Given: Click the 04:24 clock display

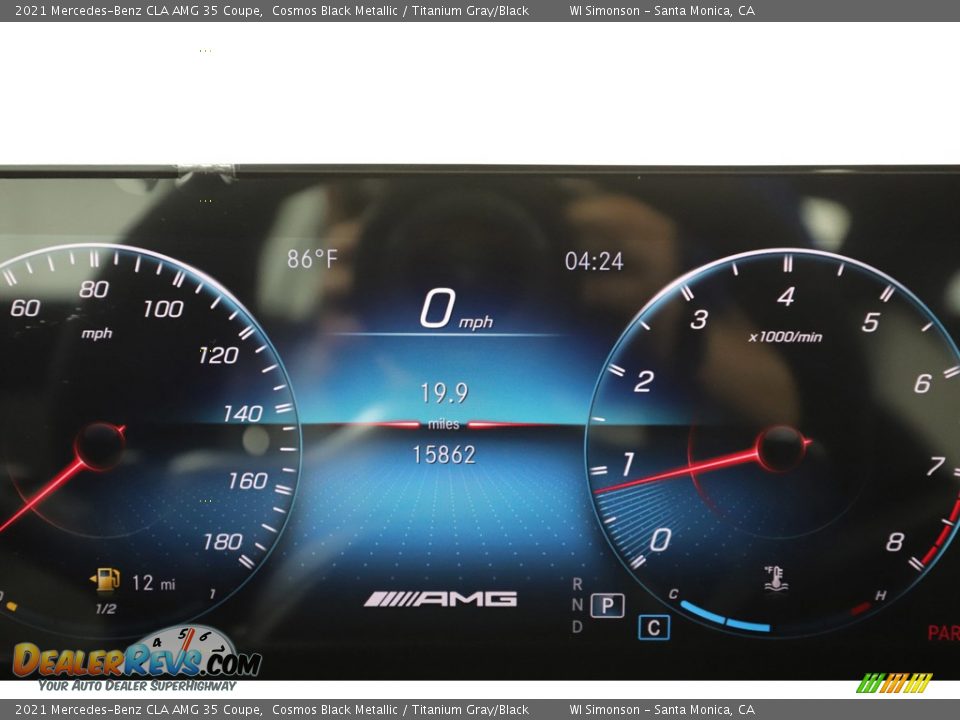Looking at the screenshot, I should pyautogui.click(x=594, y=261).
